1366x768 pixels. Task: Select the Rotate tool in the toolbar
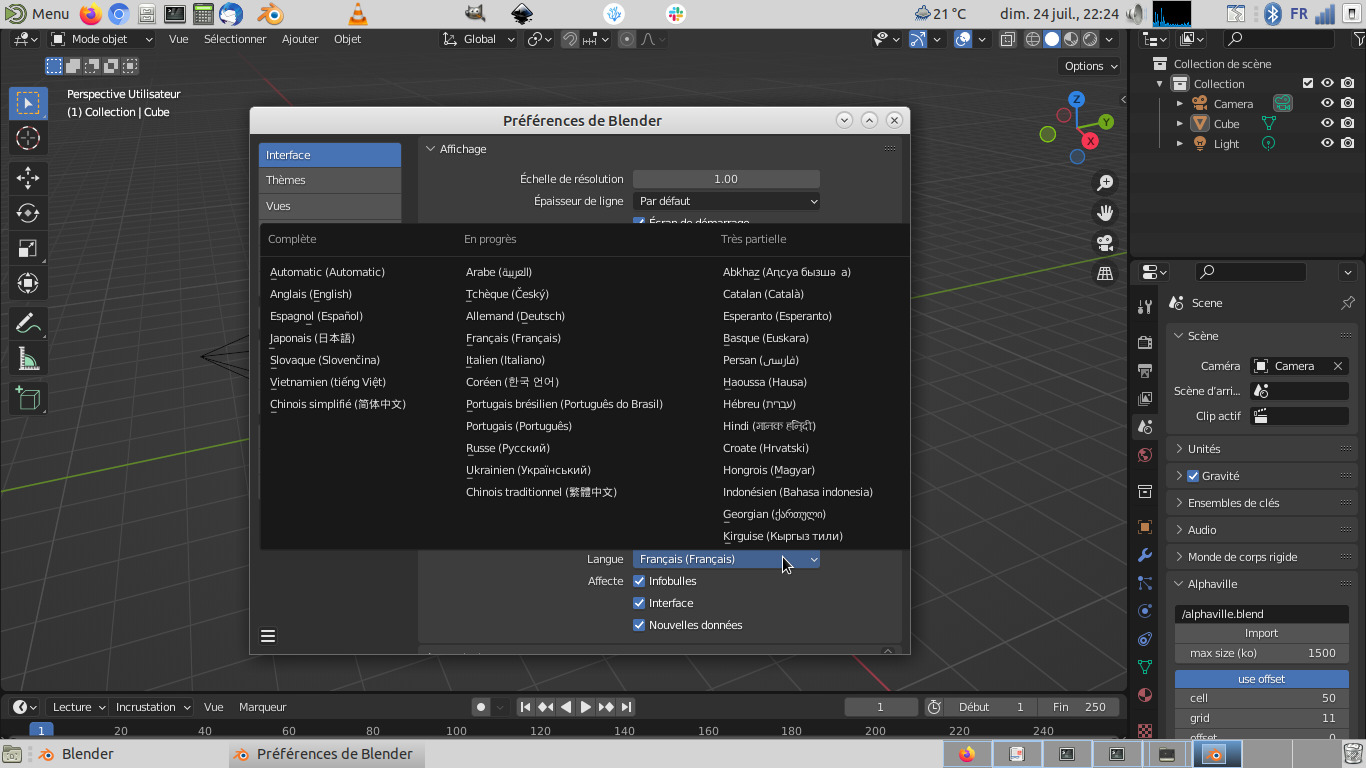coord(28,213)
